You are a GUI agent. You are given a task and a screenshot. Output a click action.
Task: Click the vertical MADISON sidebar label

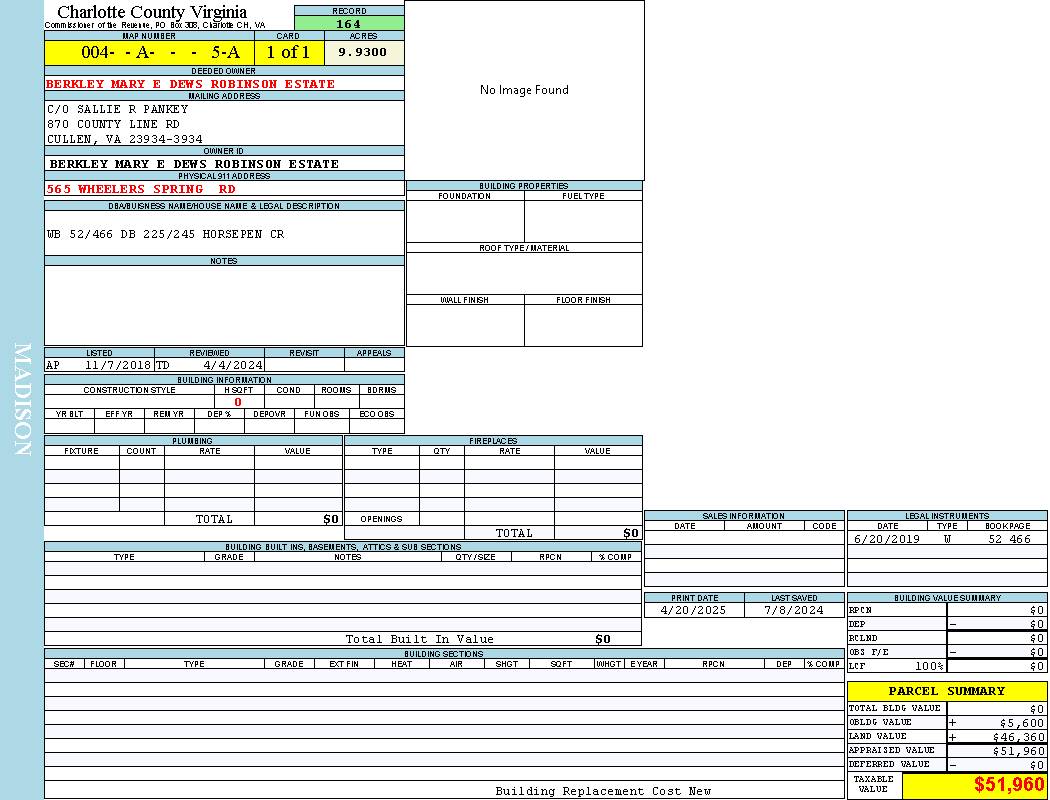coord(22,400)
